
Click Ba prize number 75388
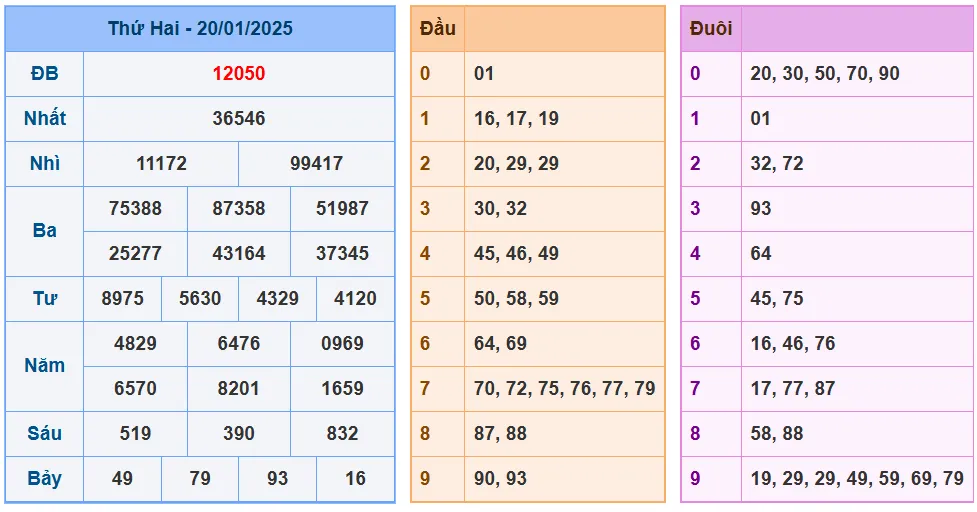point(135,208)
